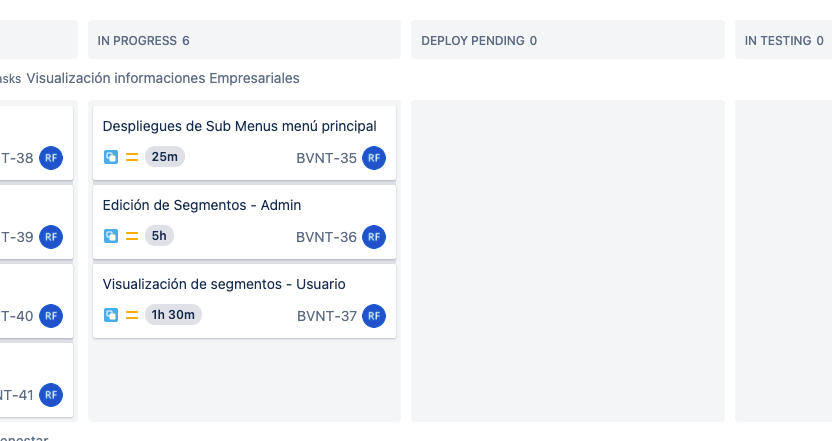Screen dimensions: 832x441
Task: Click RF assignee avatar on BVNT-36
Action: point(374,237)
